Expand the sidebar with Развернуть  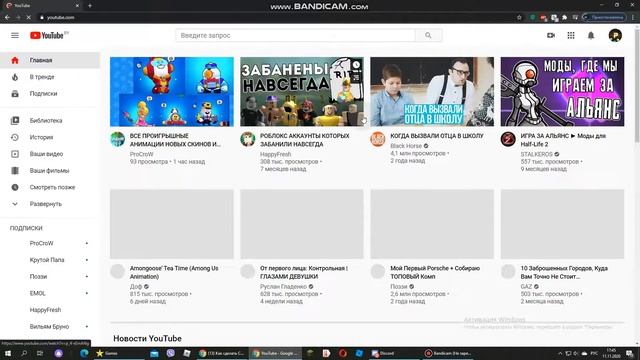(50, 204)
